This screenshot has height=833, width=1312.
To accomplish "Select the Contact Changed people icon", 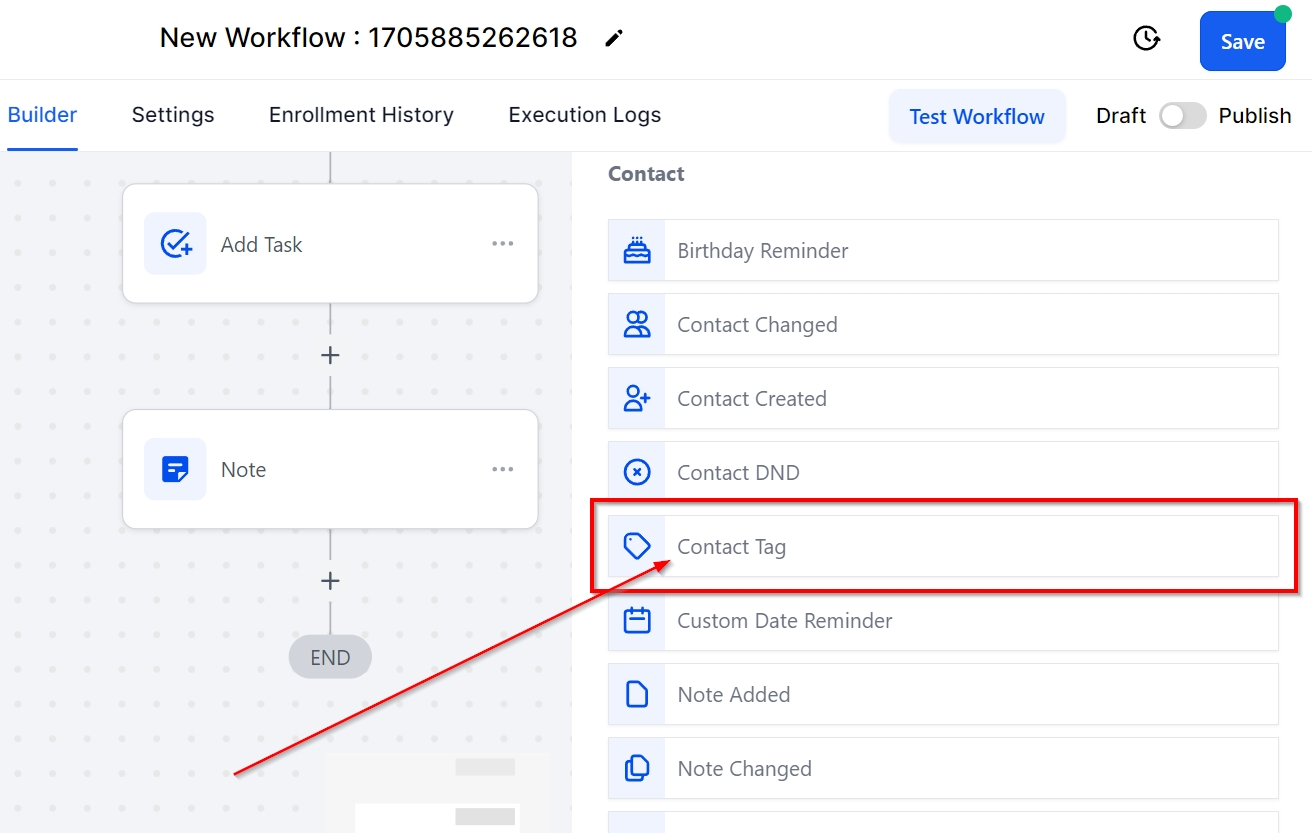I will pos(637,324).
